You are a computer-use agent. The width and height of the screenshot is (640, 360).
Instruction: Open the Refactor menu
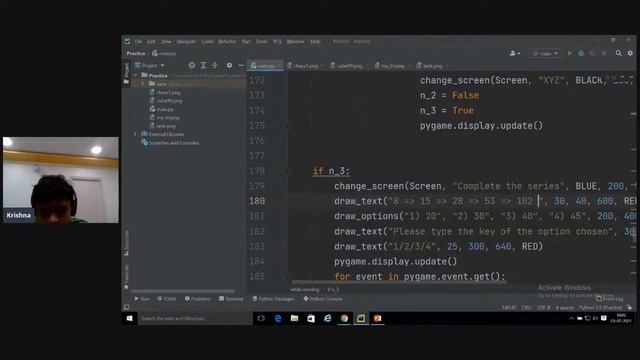(227, 42)
